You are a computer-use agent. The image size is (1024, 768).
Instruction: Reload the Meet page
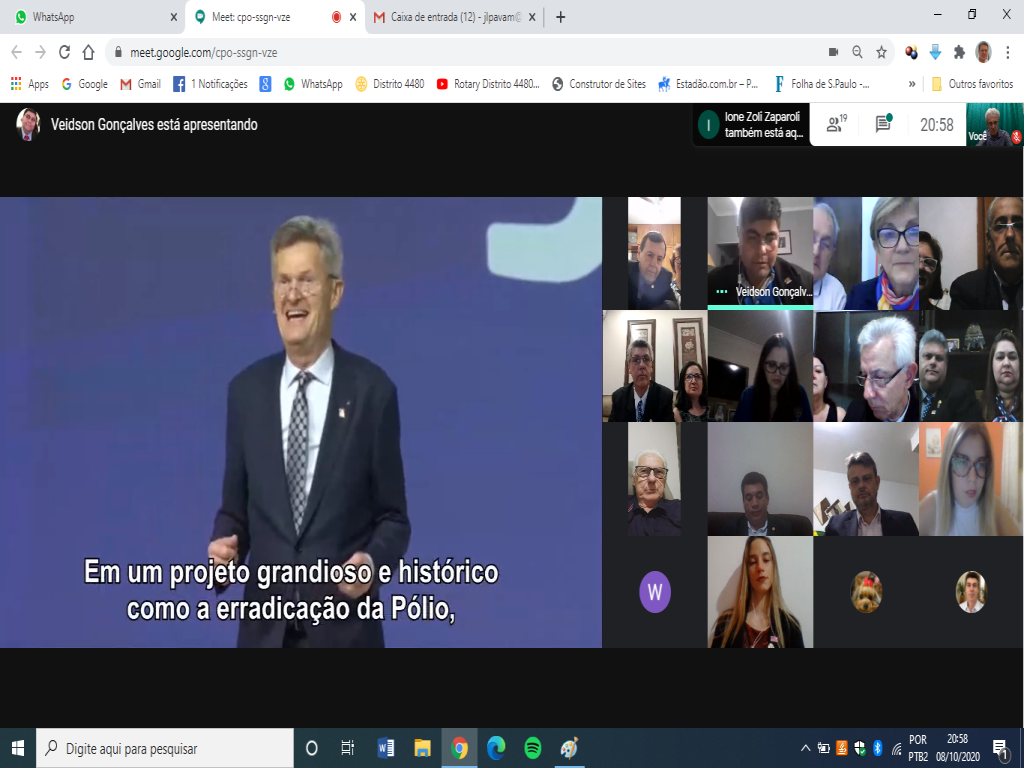click(x=65, y=52)
